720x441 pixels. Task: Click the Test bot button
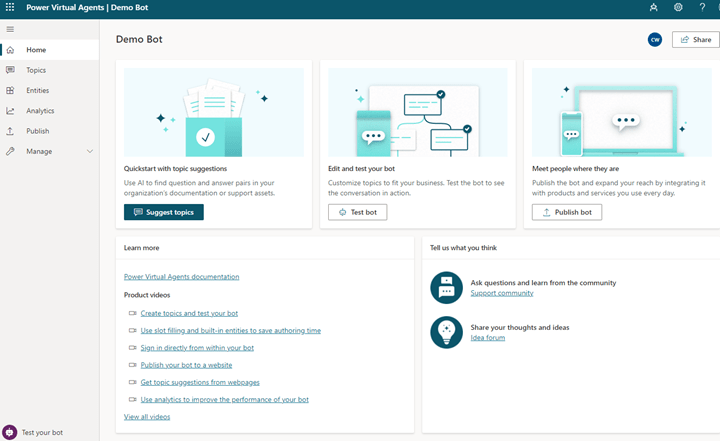[357, 212]
